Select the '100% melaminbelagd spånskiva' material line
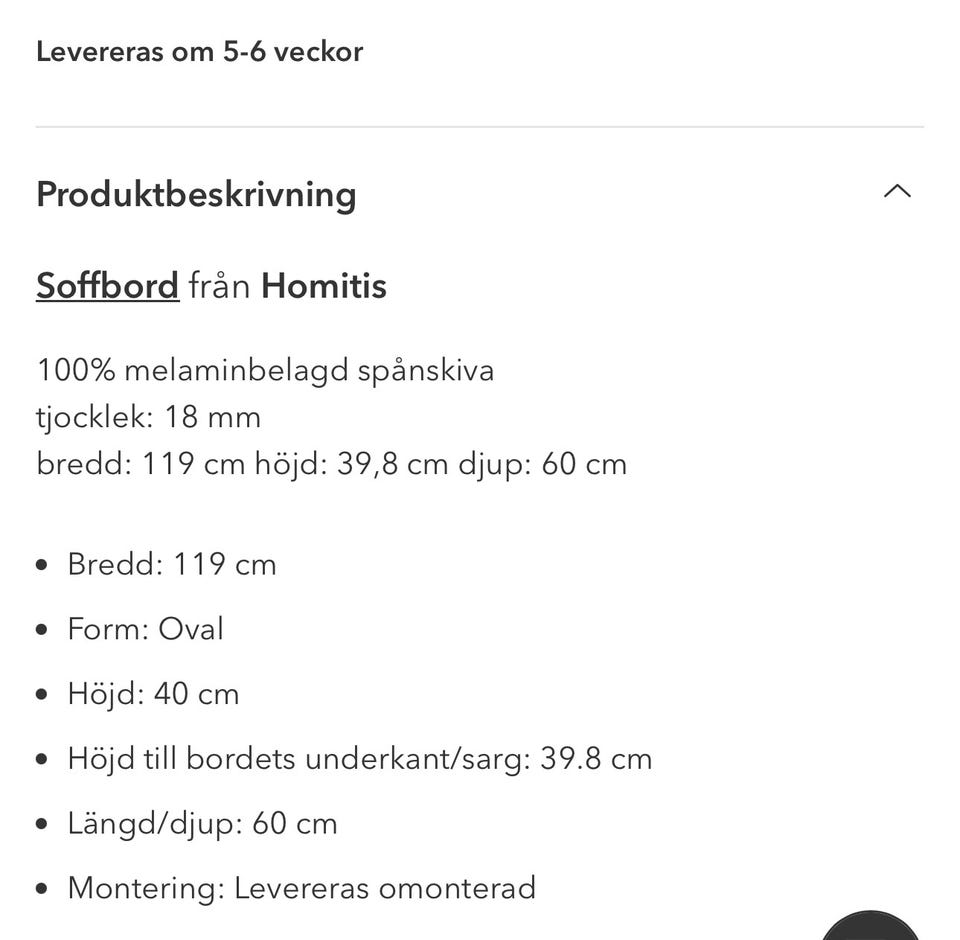The height and width of the screenshot is (940, 960). click(265, 370)
